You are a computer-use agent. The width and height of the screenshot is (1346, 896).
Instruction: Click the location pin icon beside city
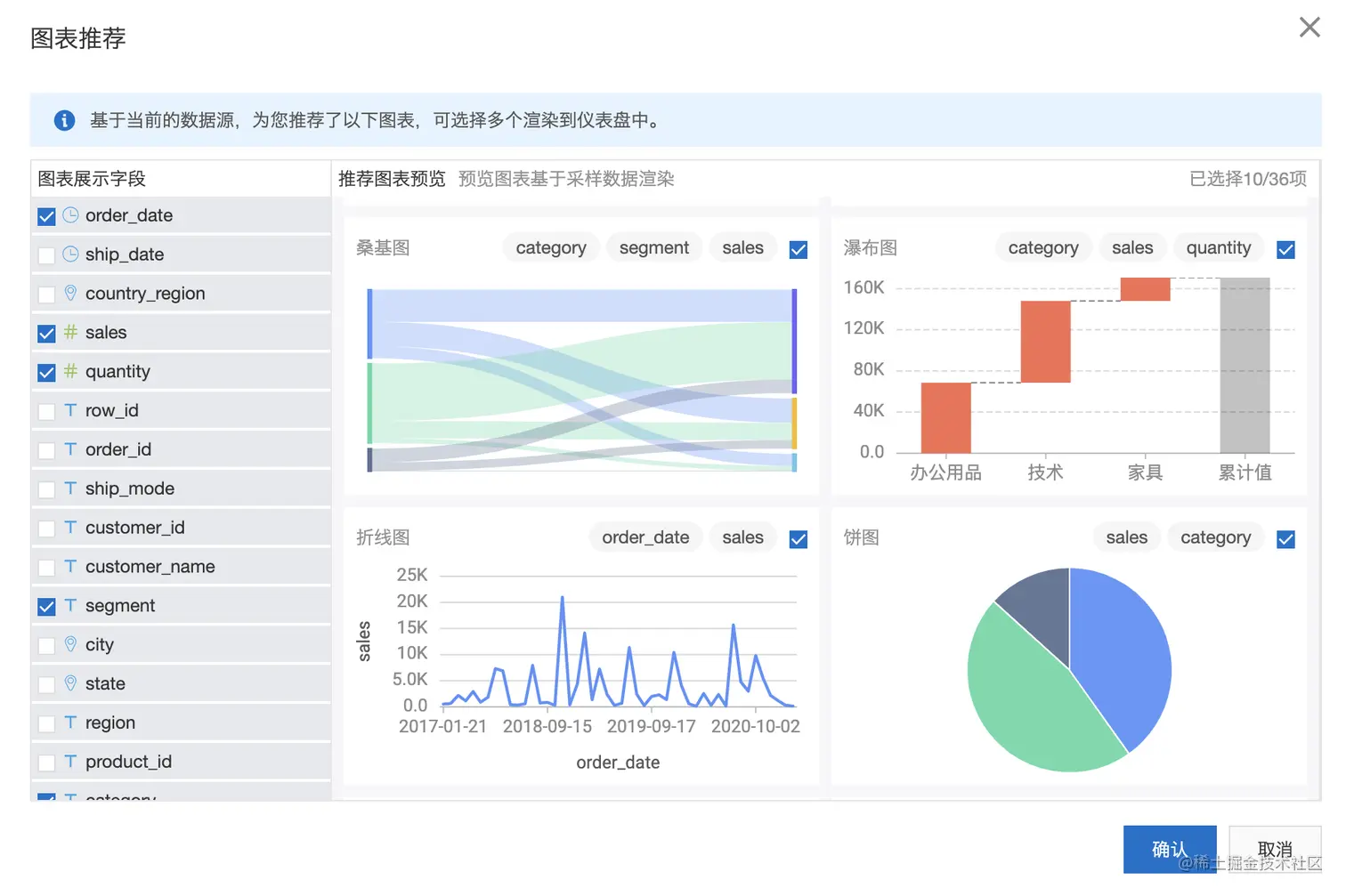70,644
